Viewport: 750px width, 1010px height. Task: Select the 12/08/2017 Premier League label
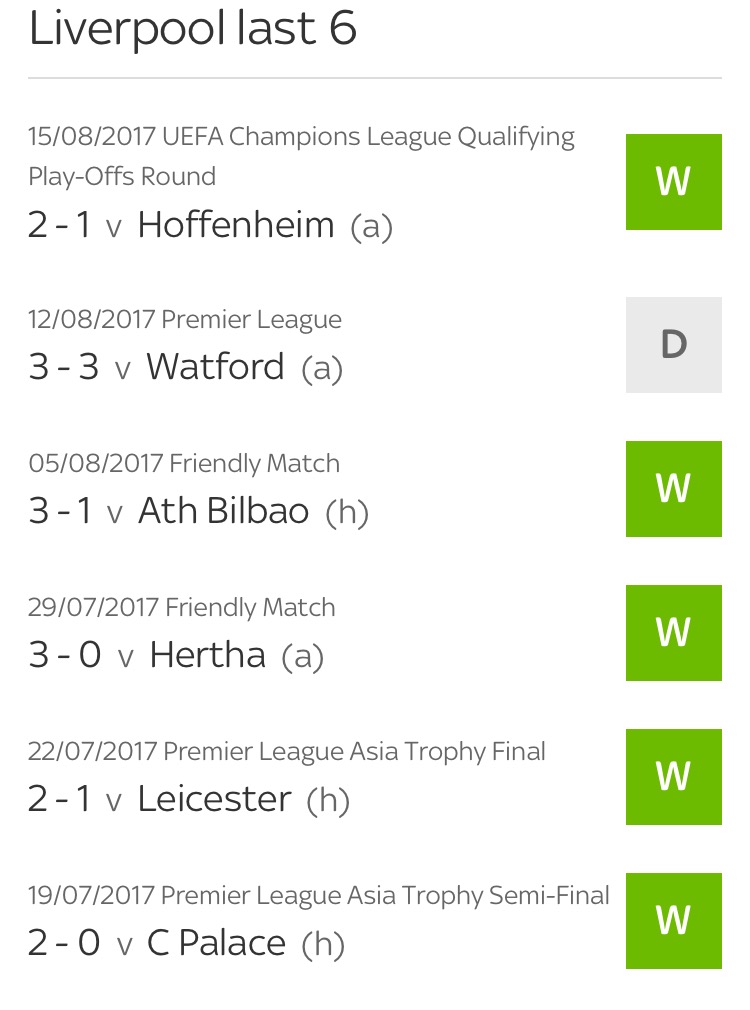coord(185,320)
